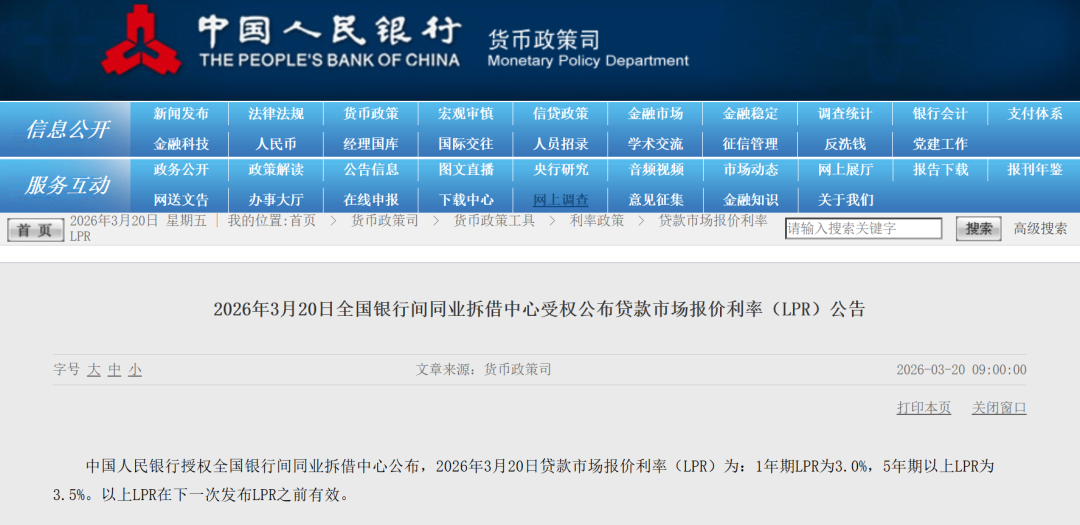This screenshot has height=525, width=1080.
Task: Click the 首页 home button
Action: (x=35, y=230)
